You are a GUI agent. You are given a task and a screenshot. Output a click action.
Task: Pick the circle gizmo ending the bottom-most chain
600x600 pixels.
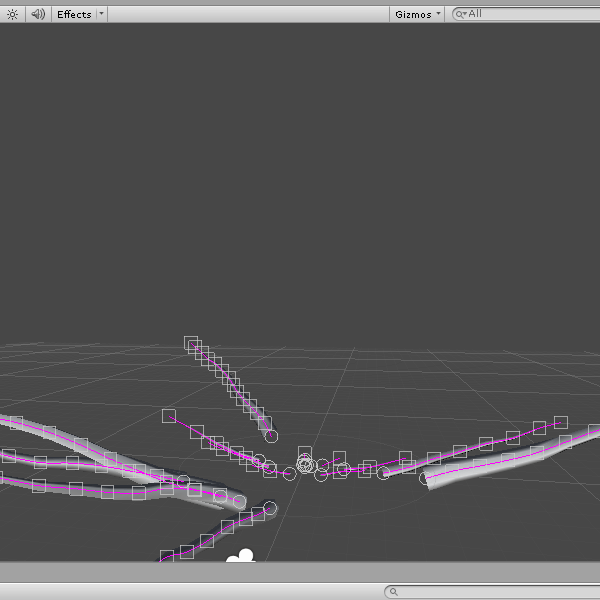coord(270,508)
